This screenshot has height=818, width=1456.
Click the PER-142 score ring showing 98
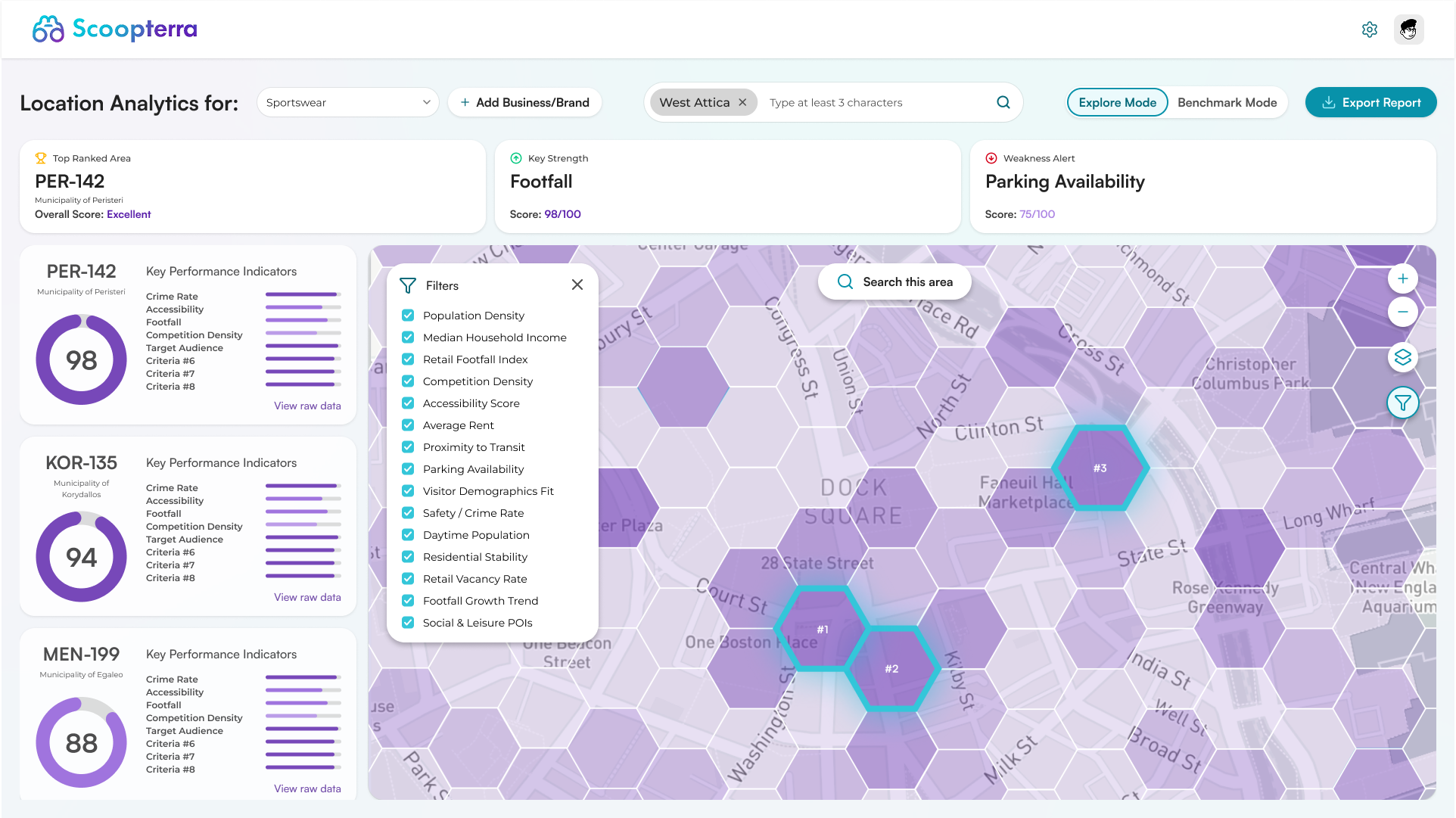(x=81, y=359)
